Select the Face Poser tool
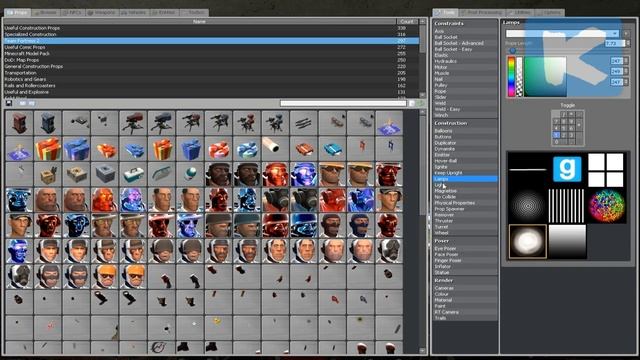The height and width of the screenshot is (360, 640). point(465,254)
